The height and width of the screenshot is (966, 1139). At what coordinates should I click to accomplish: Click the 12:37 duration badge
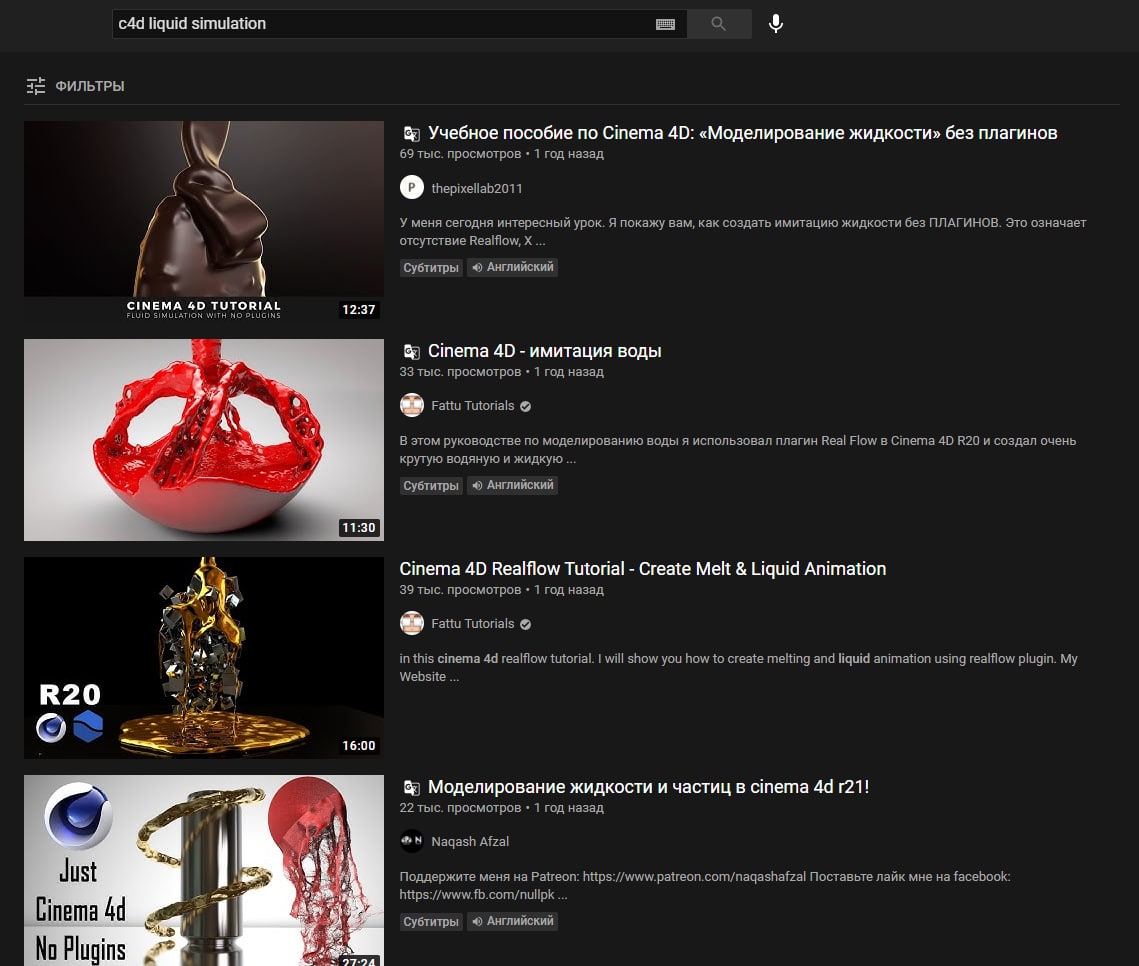click(359, 309)
